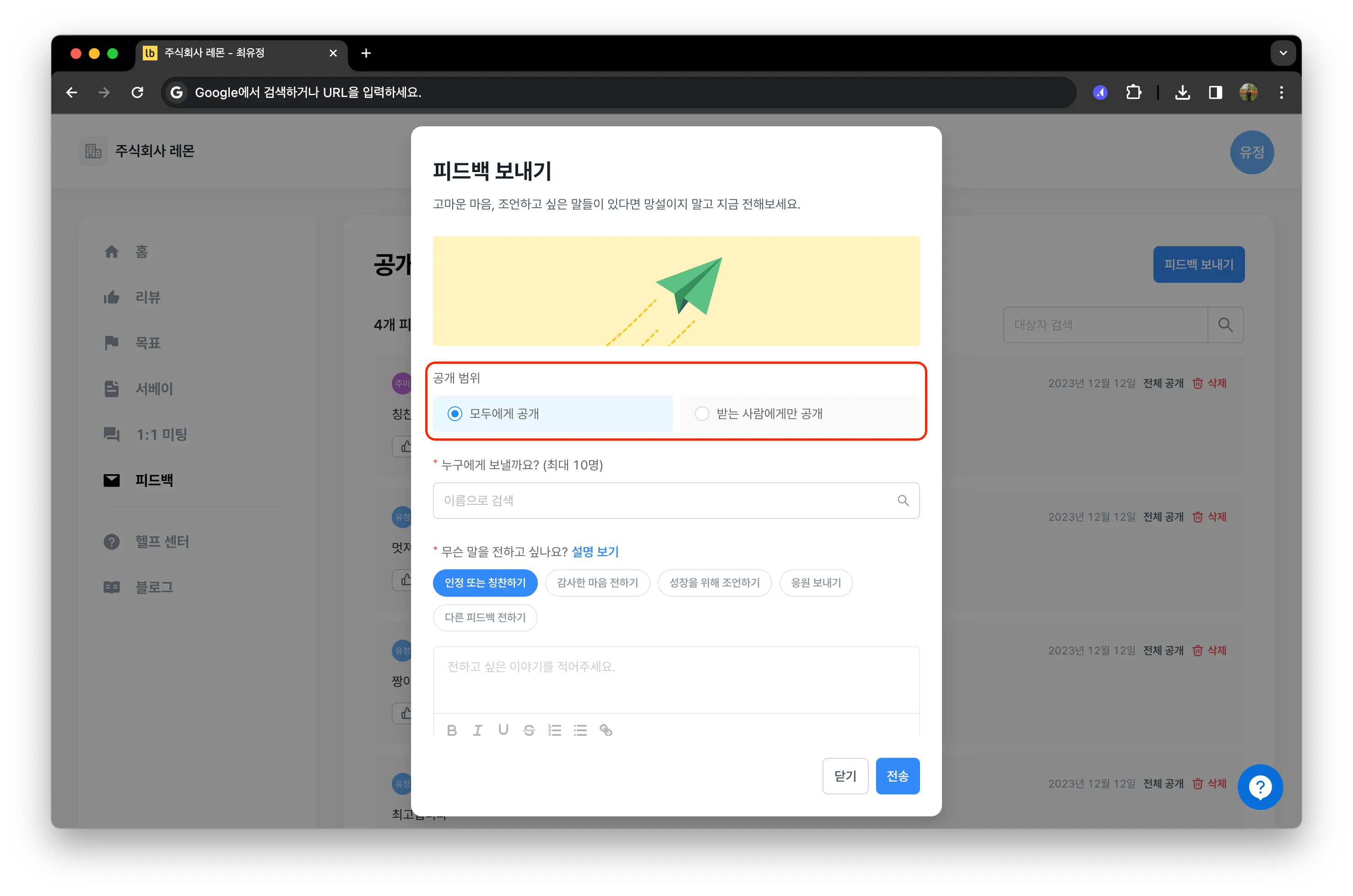Click the 전송 send button

tap(898, 776)
